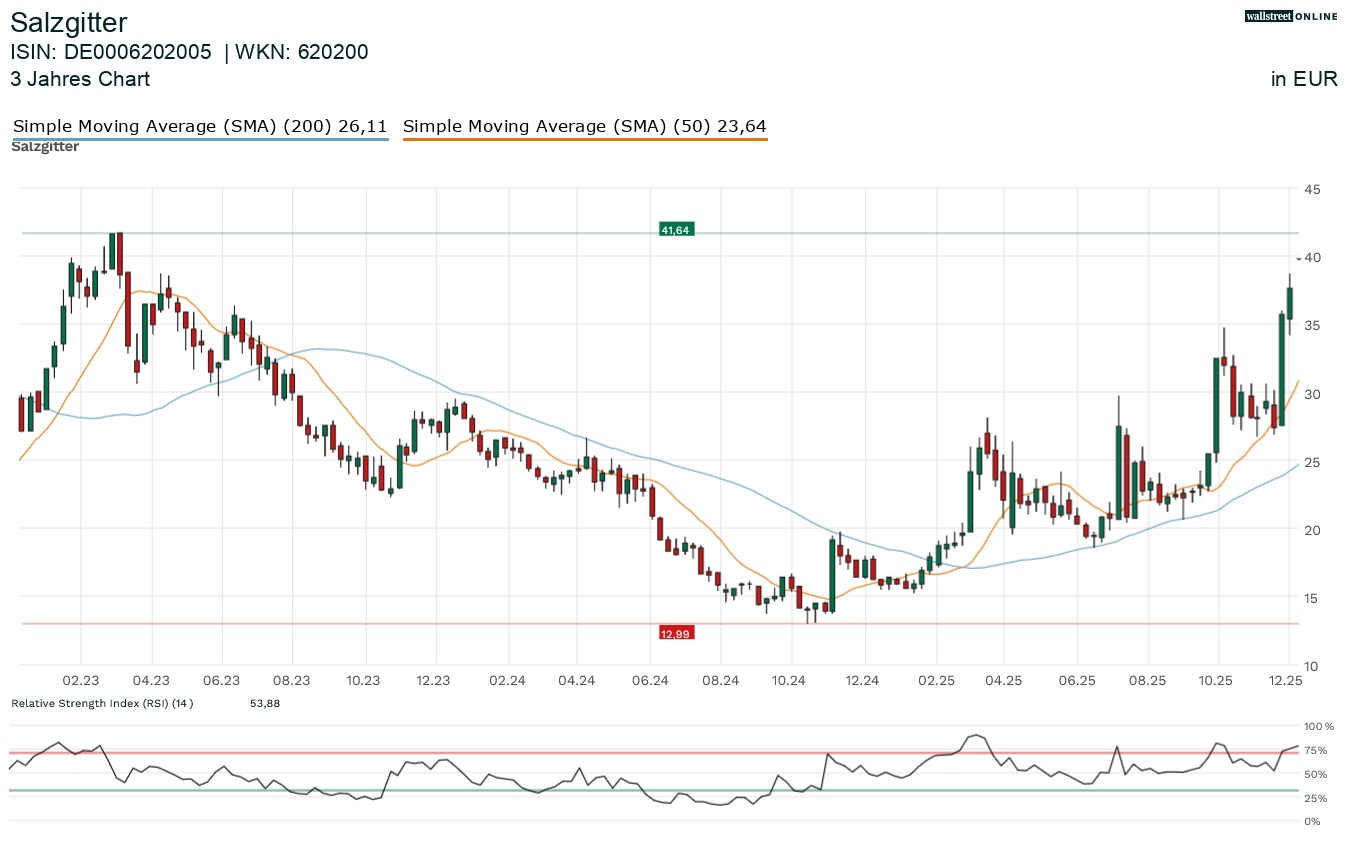Image resolution: width=1349 pixels, height=848 pixels.
Task: Click the green 41,64 high price label
Action: click(x=675, y=230)
